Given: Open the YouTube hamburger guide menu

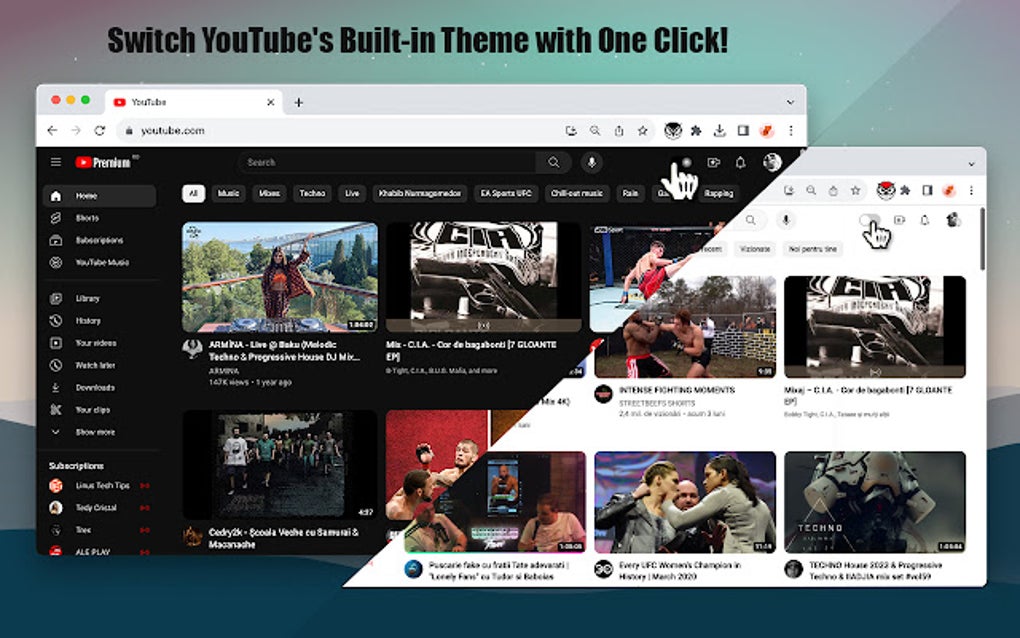Looking at the screenshot, I should pyautogui.click(x=56, y=162).
